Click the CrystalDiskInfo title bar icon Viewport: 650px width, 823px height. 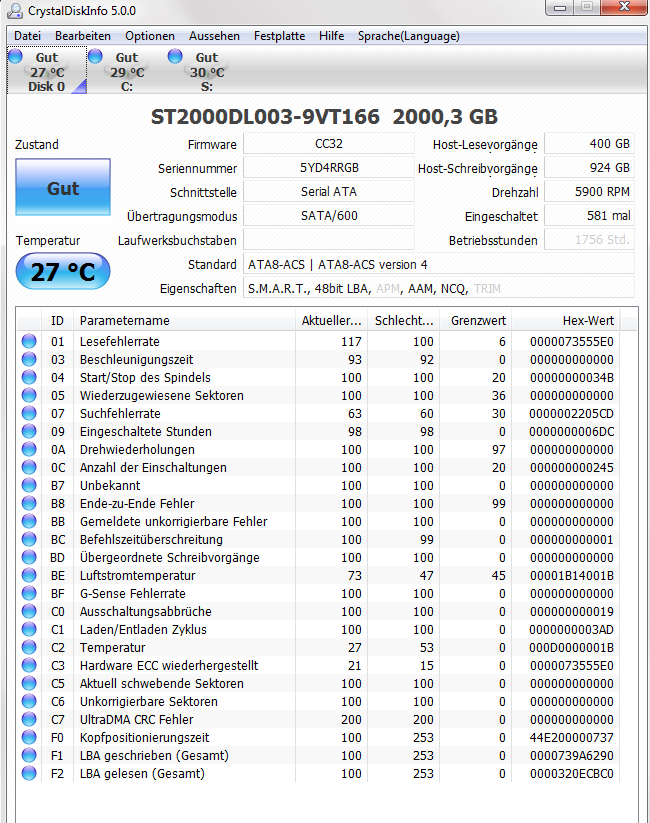[x=16, y=10]
